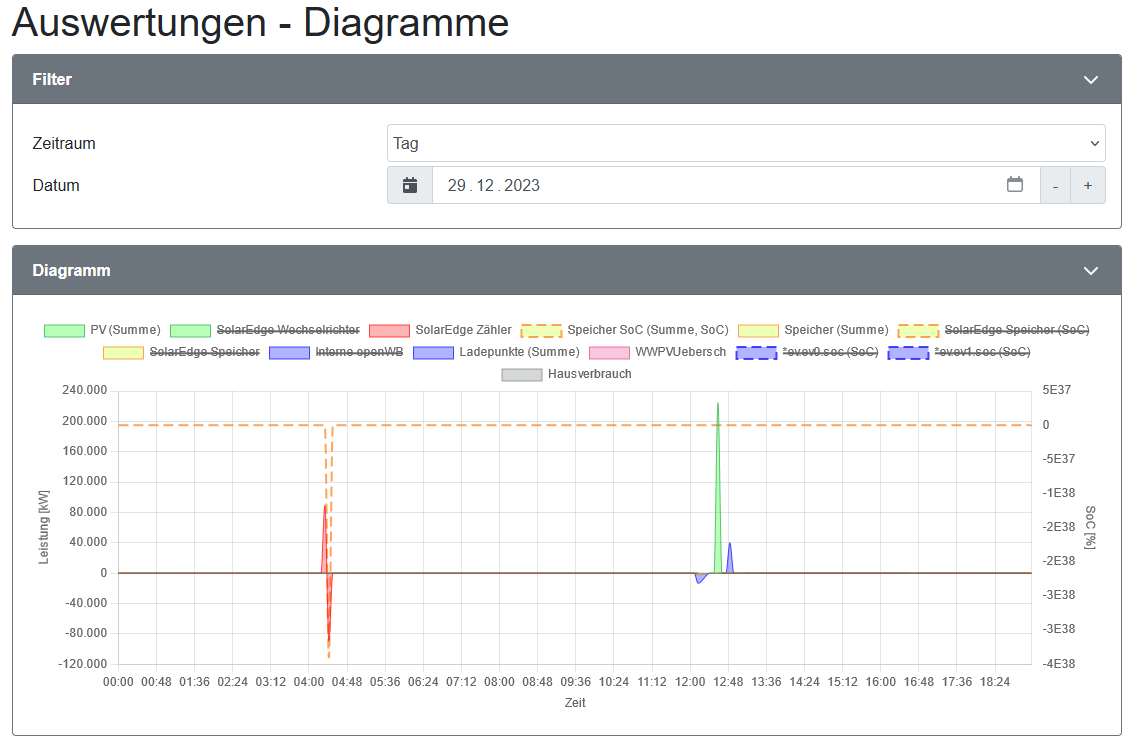Toggle Ladepunkte (Summe) legend item
The height and width of the screenshot is (743, 1127).
(x=519, y=352)
